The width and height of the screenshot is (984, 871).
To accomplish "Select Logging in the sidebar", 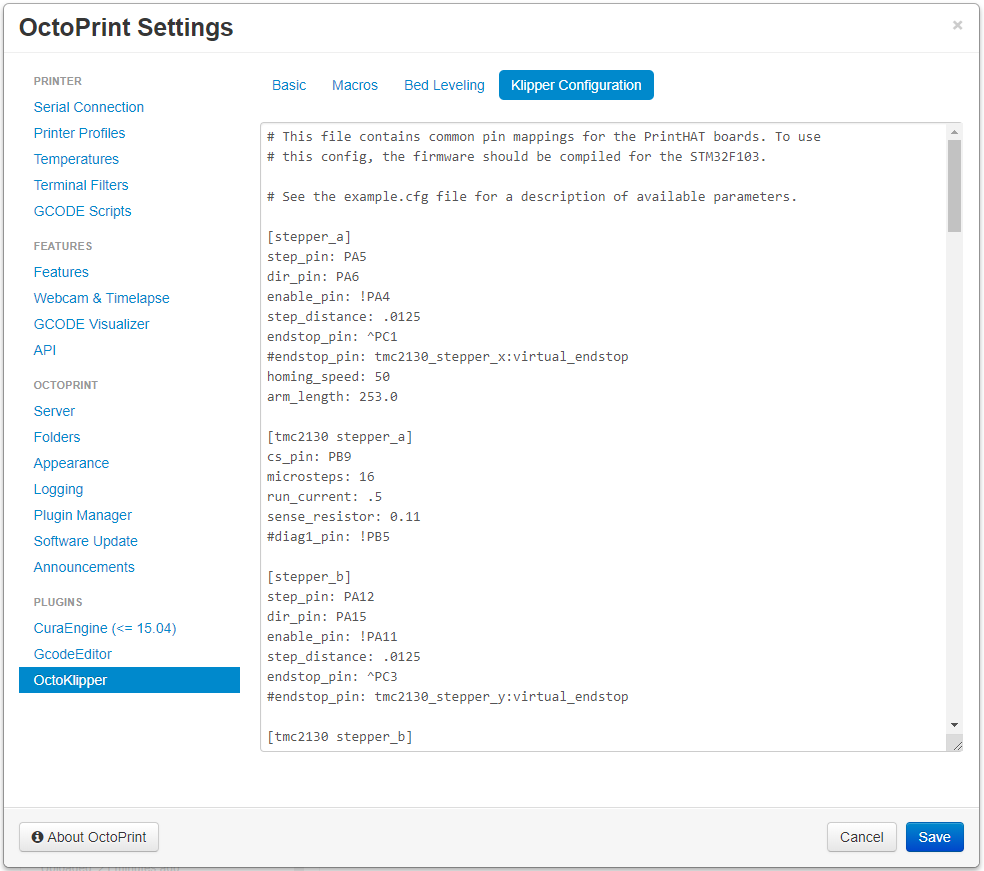I will pos(58,489).
